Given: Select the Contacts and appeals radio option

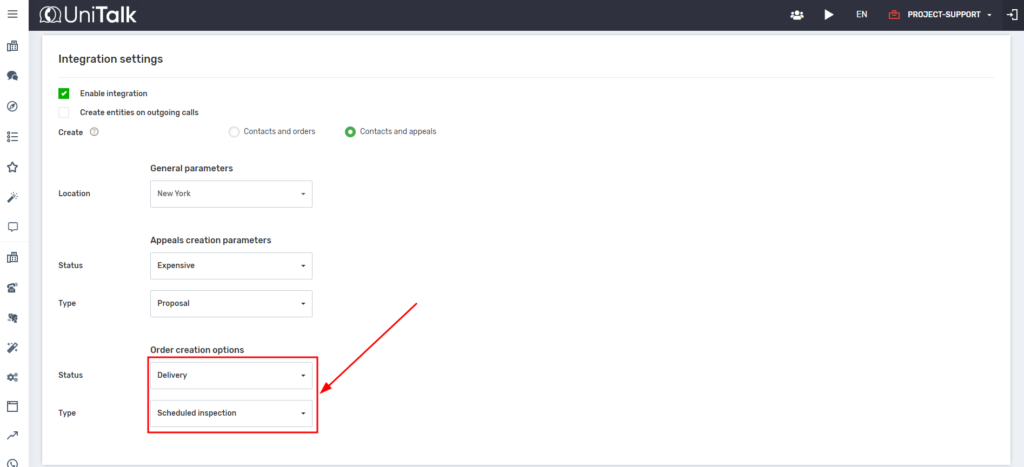Looking at the screenshot, I should [x=350, y=132].
